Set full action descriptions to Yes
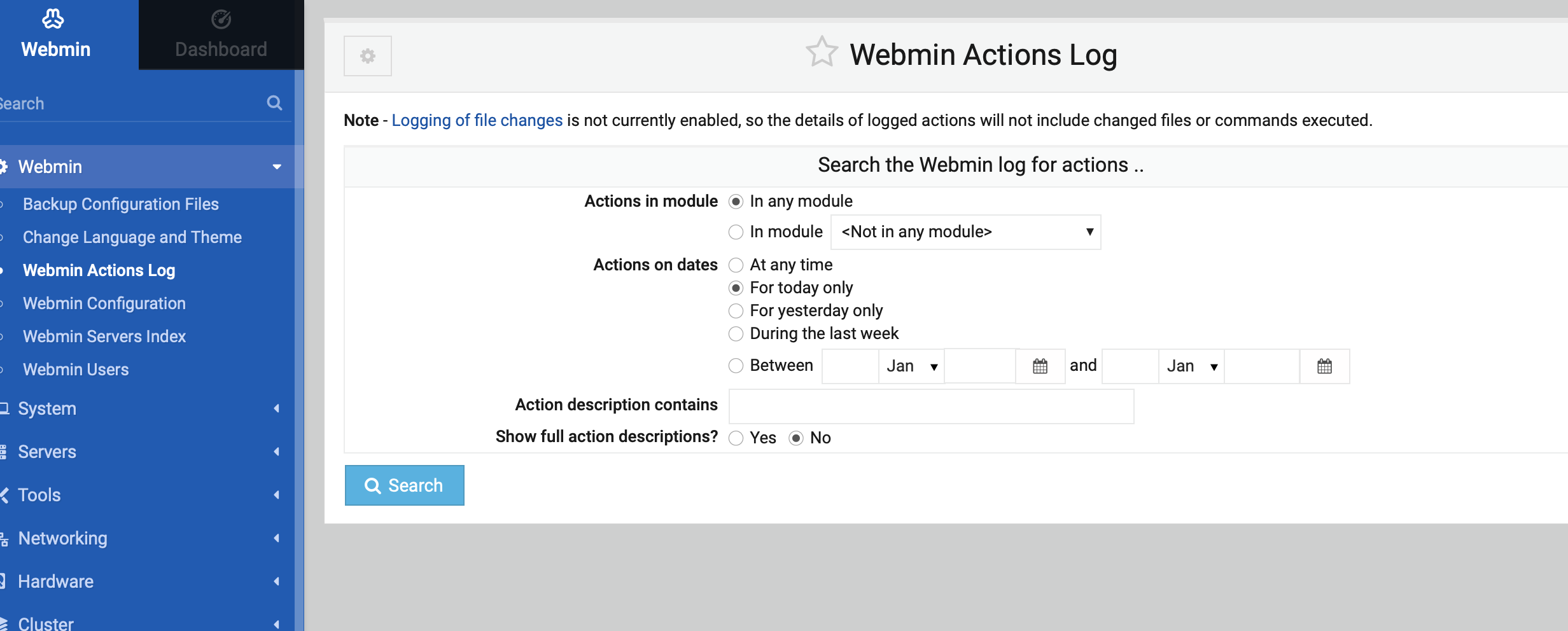The image size is (1568, 631). [x=736, y=438]
